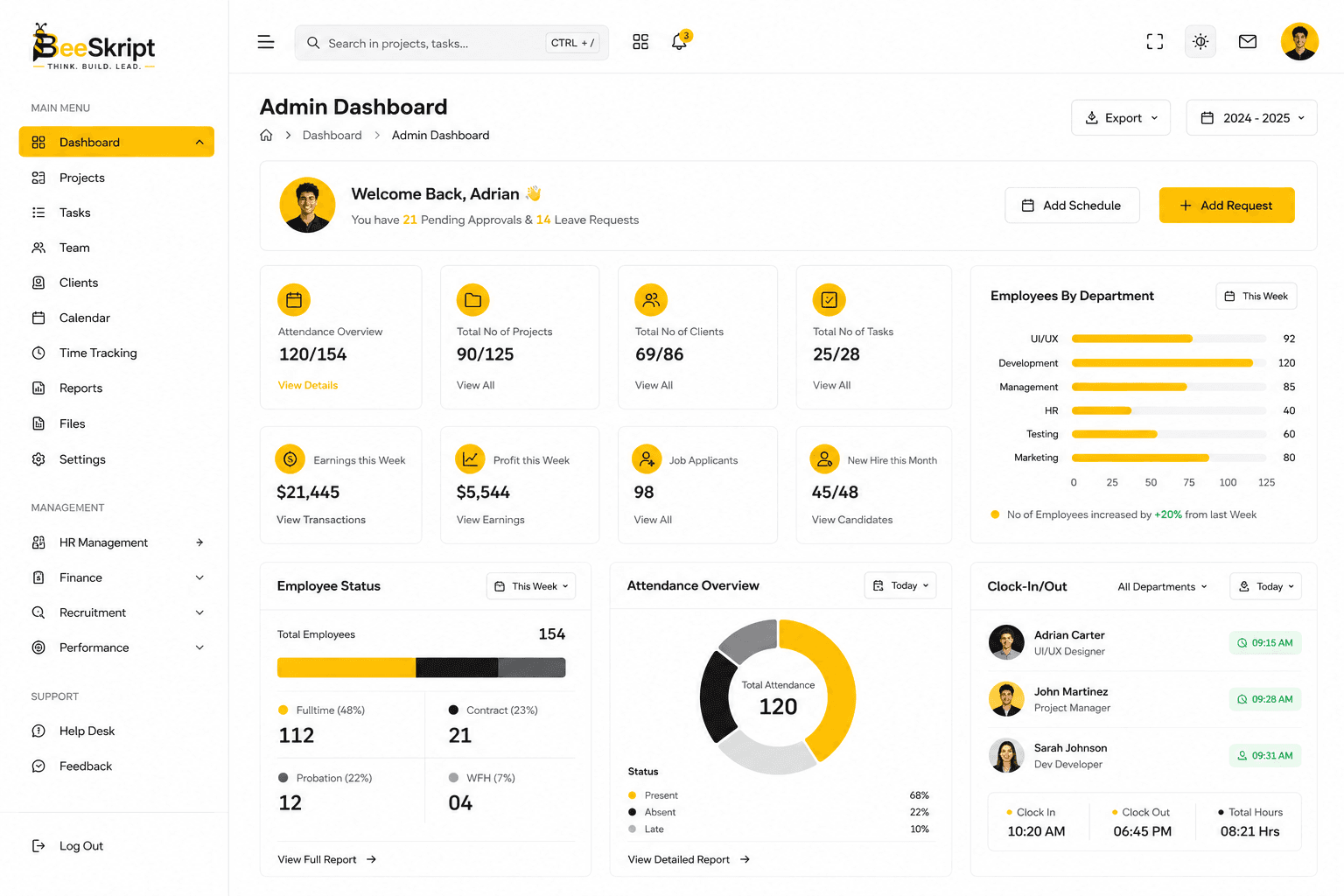This screenshot has width=1344, height=896.
Task: Open the notifications bell icon
Action: click(x=679, y=42)
